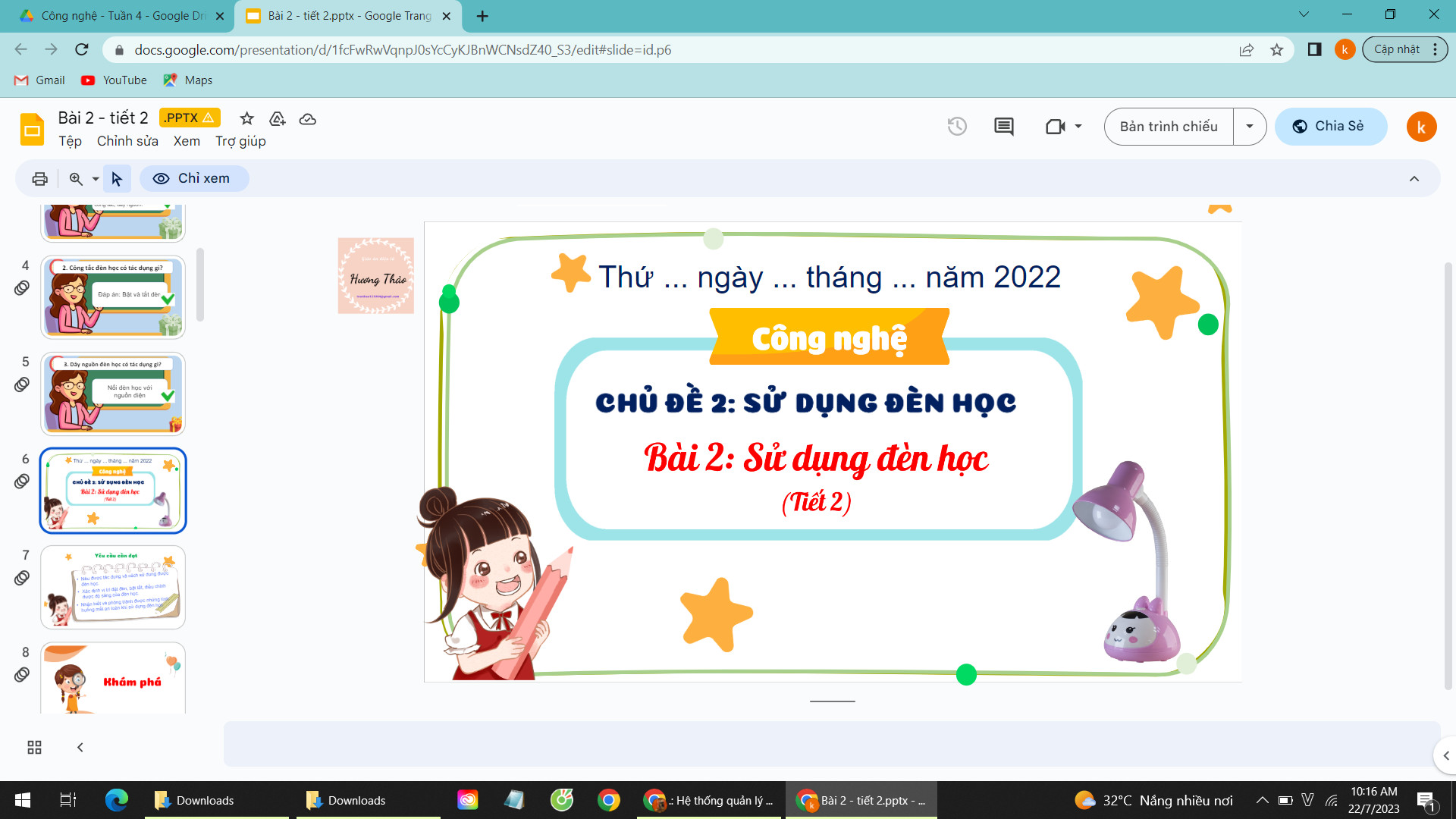Hide the menus with chevron up
Image resolution: width=1456 pixels, height=819 pixels.
click(1414, 179)
